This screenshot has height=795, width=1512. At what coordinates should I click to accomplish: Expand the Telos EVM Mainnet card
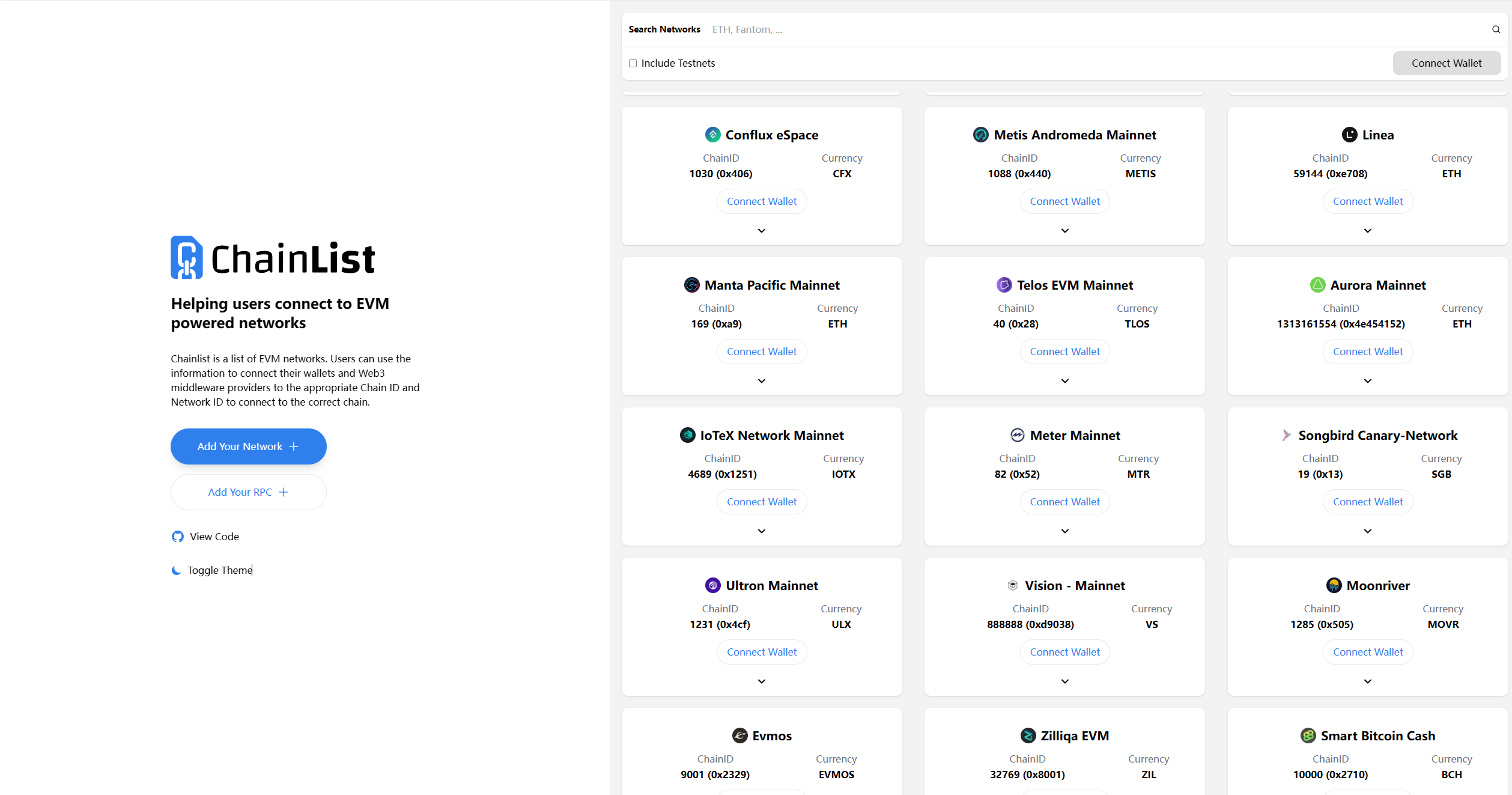point(1064,381)
